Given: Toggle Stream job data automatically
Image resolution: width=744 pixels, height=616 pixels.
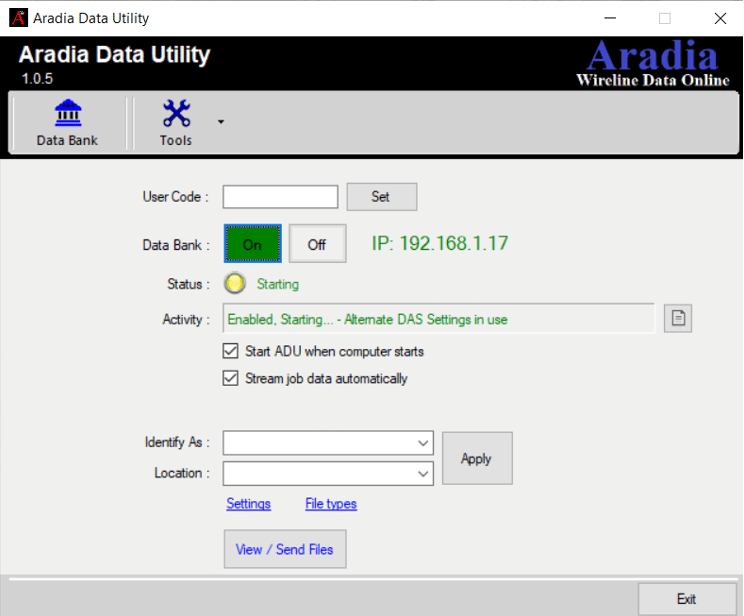Looking at the screenshot, I should (x=231, y=378).
